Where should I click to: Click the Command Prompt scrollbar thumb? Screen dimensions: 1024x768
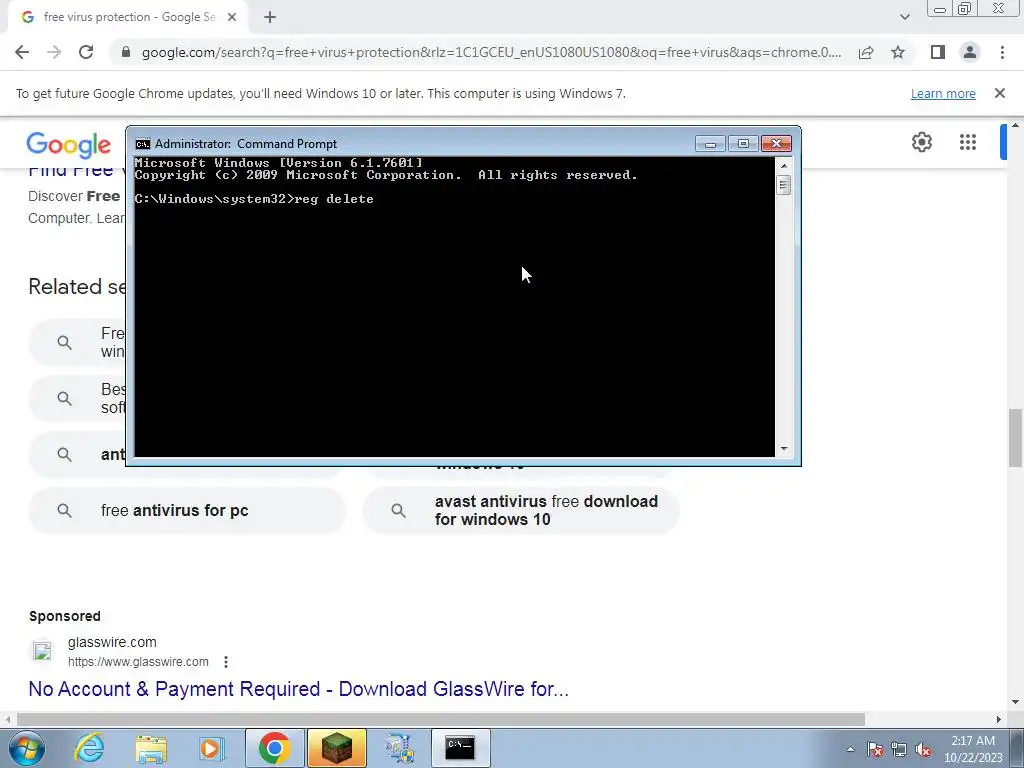point(784,185)
